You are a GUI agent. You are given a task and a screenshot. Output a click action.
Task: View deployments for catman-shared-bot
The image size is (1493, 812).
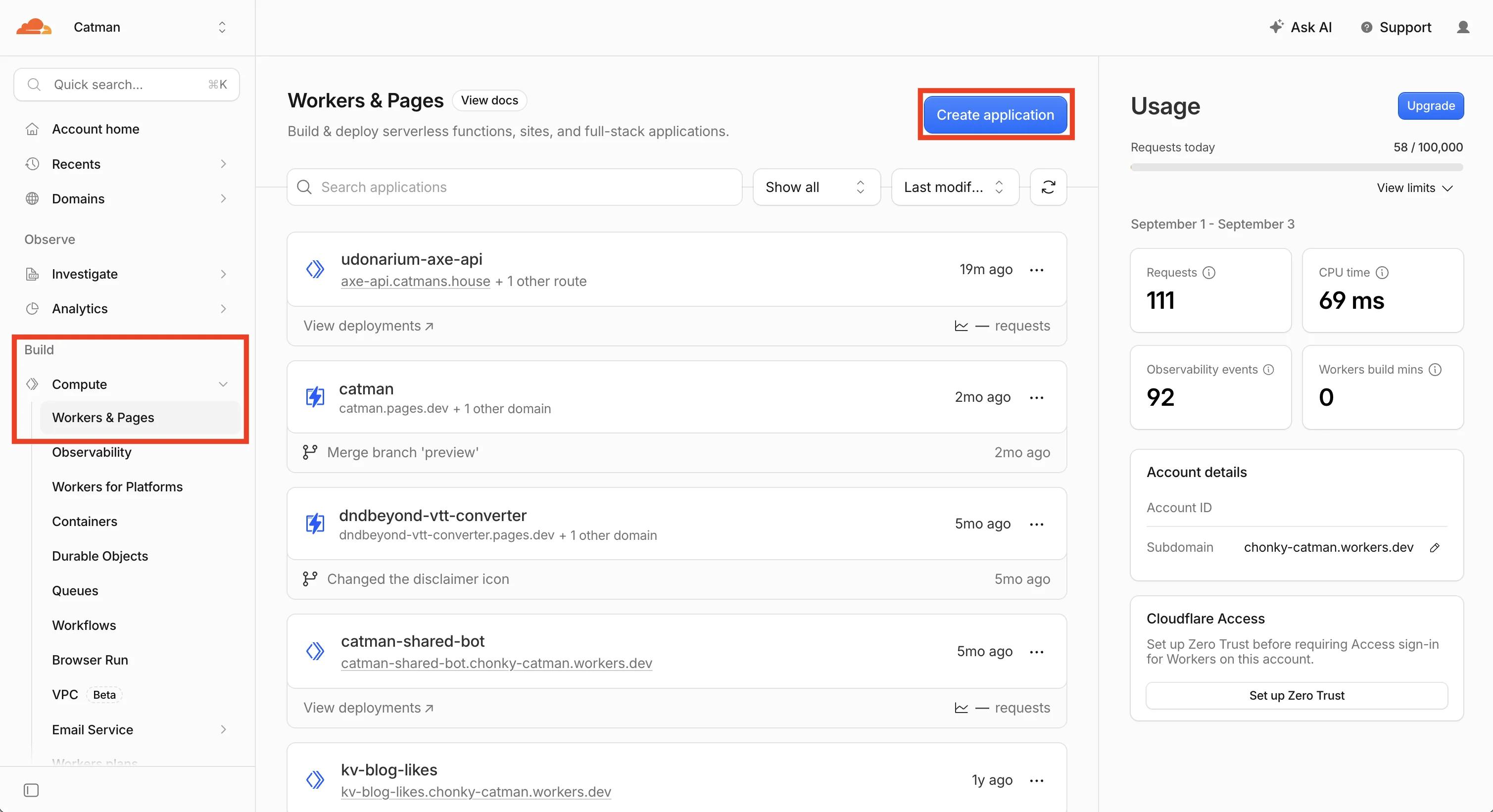(x=369, y=708)
